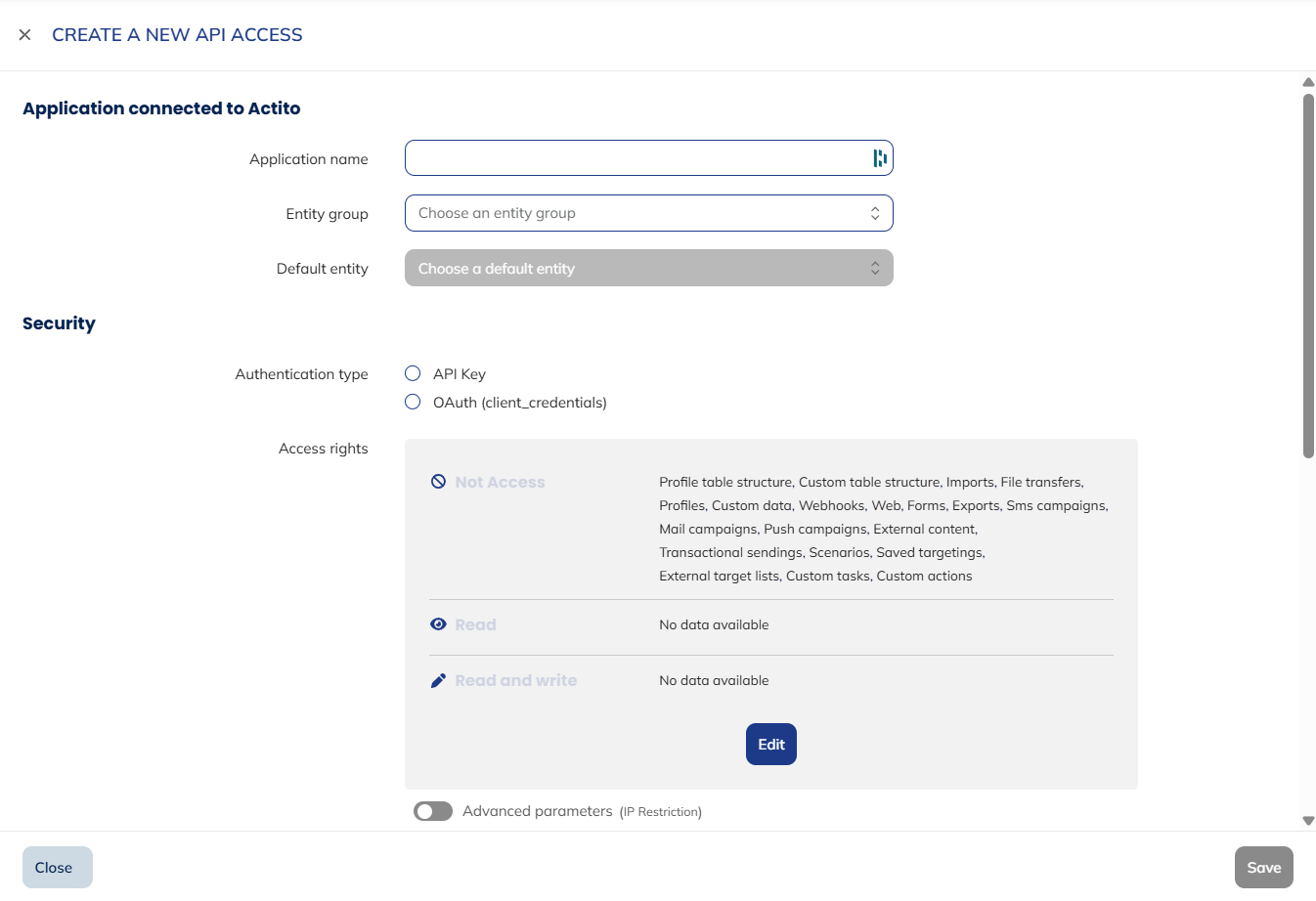Click the scrollbar down arrow

pos(1308,820)
